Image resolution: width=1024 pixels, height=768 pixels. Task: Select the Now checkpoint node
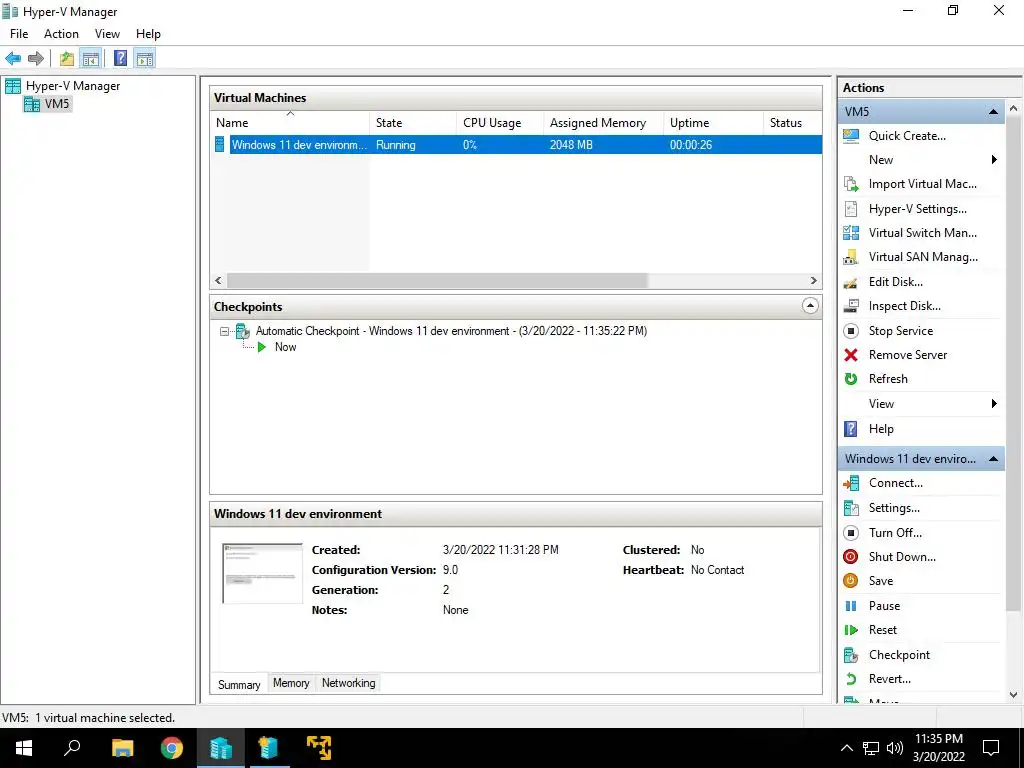[x=285, y=347]
